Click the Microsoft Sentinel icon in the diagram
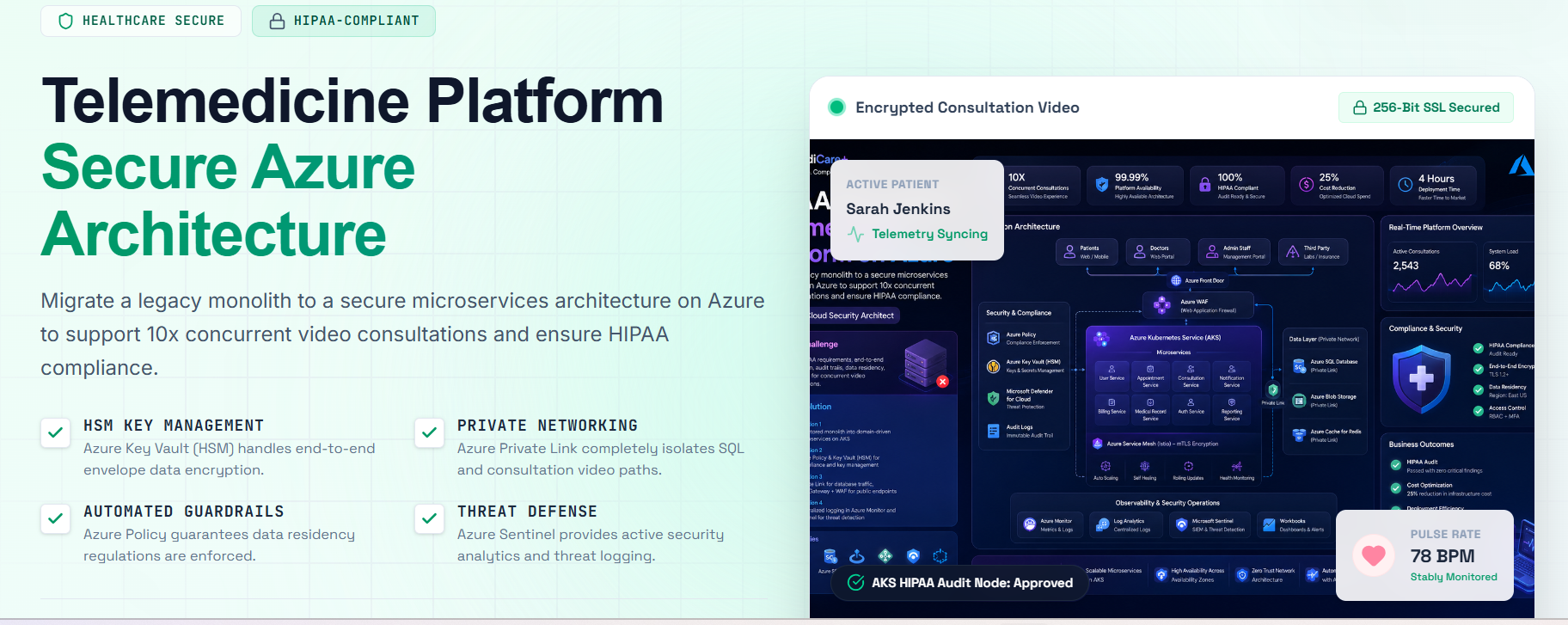This screenshot has height=625, width=1568. pos(1181,524)
